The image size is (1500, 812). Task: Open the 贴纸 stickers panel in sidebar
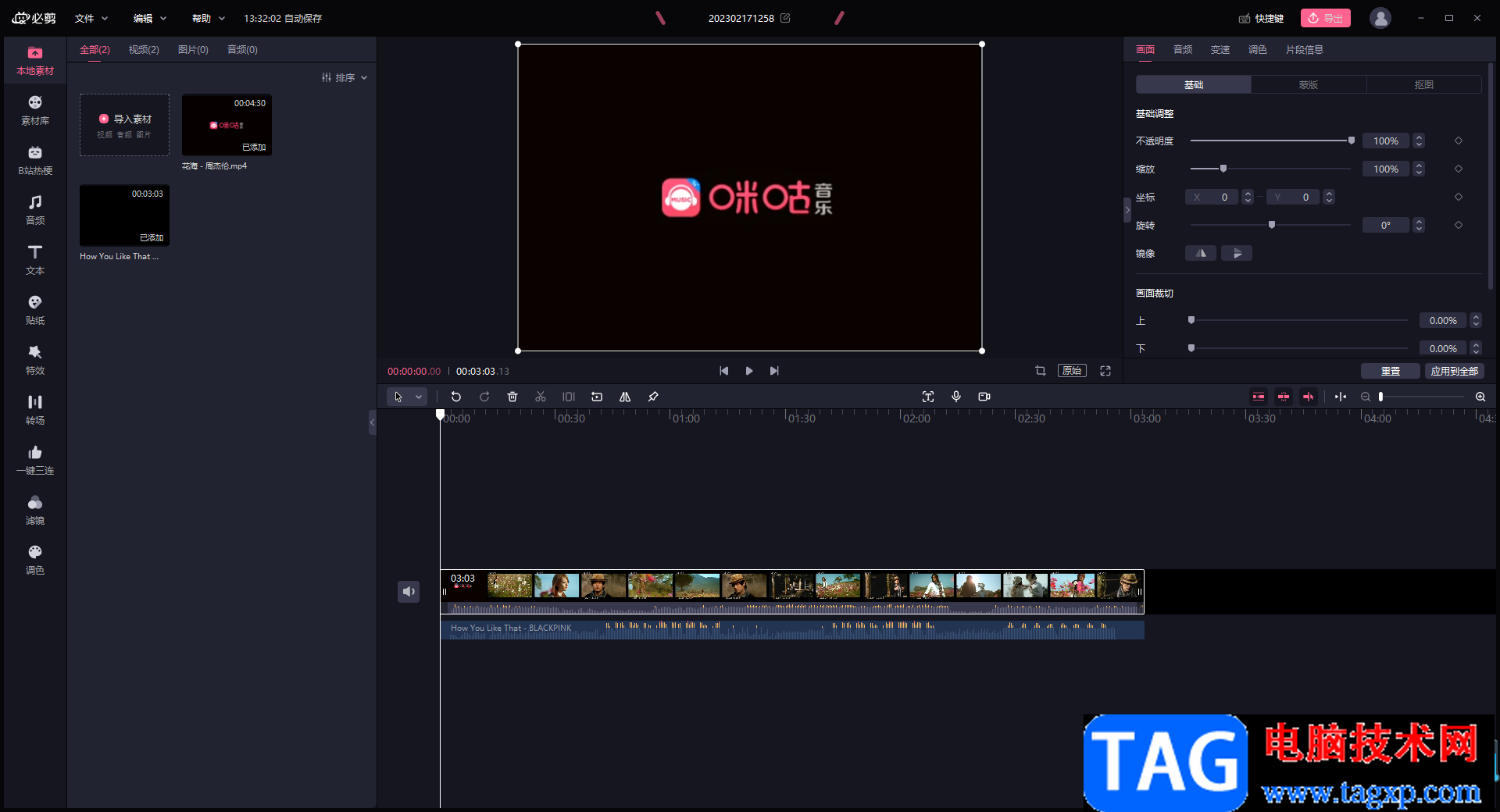[x=35, y=310]
